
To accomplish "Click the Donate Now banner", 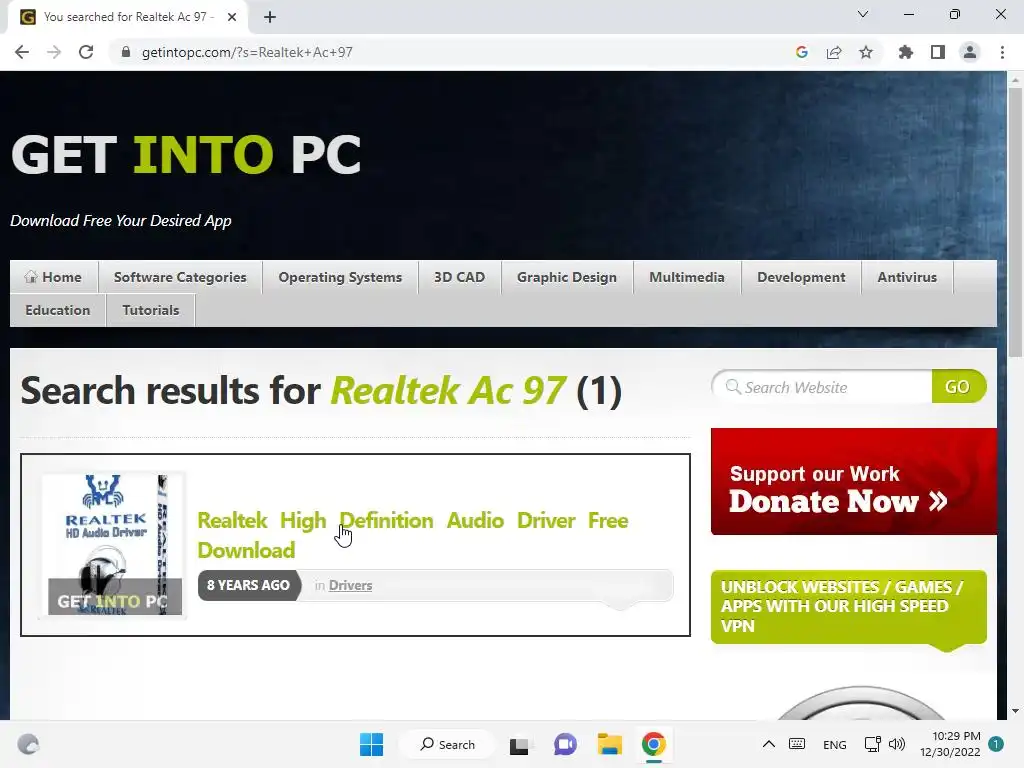I will (x=854, y=481).
